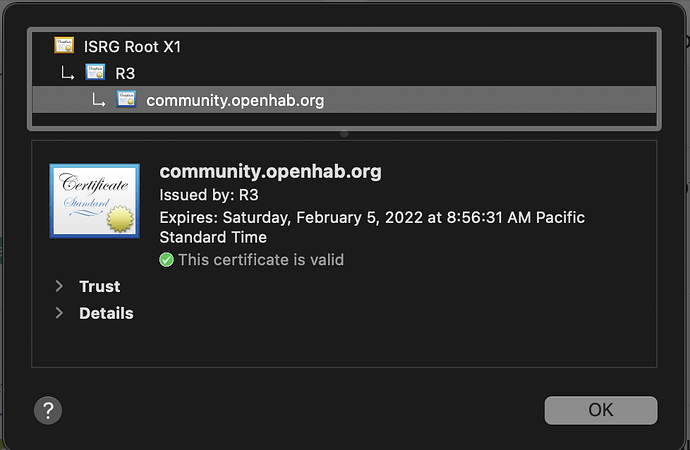Click the green valid checkmark icon

point(167,260)
